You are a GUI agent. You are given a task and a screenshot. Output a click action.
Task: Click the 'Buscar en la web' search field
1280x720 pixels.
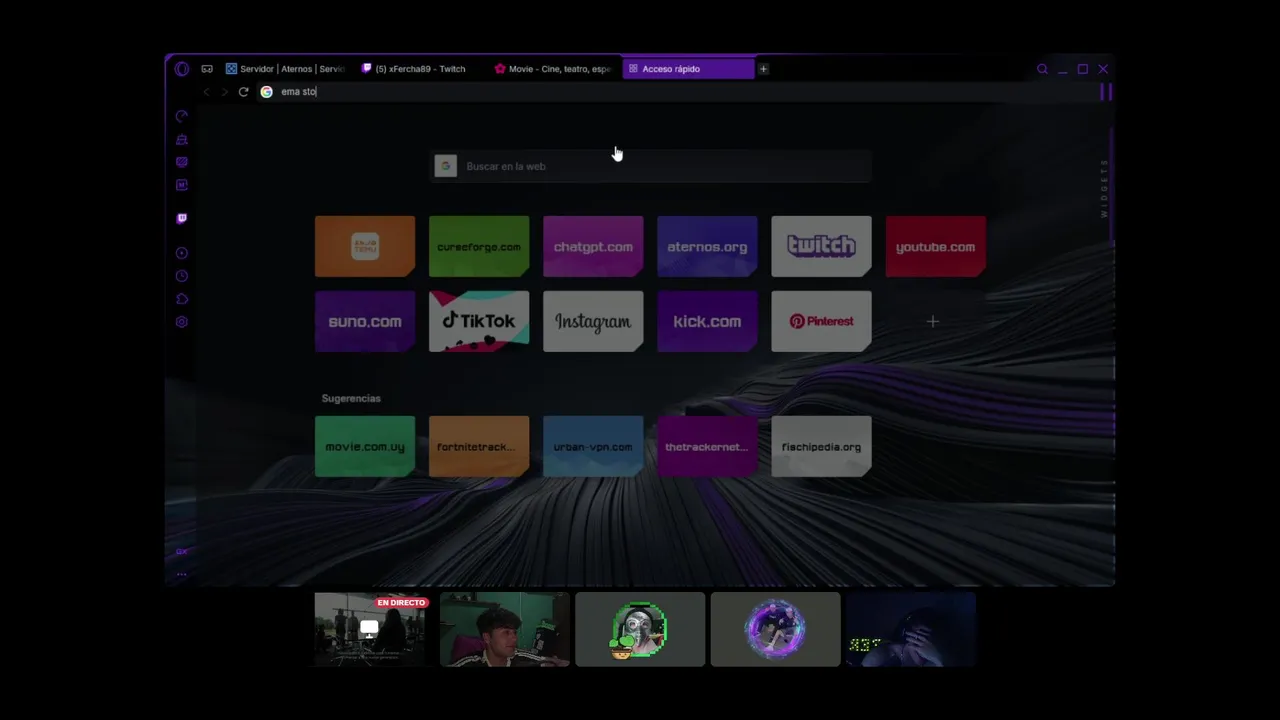click(651, 166)
